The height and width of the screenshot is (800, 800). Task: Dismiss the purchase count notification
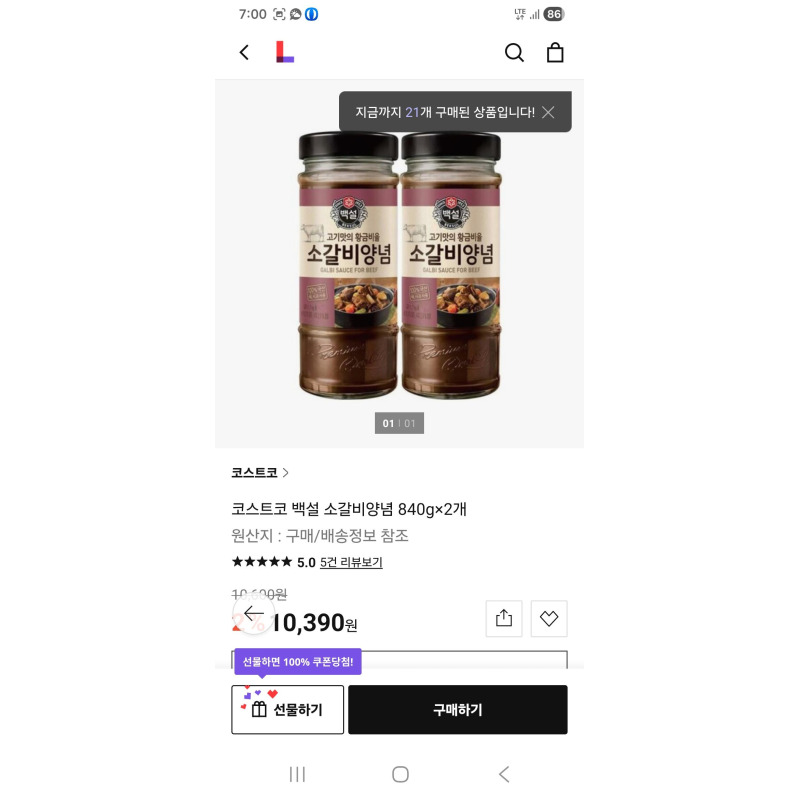pos(548,112)
